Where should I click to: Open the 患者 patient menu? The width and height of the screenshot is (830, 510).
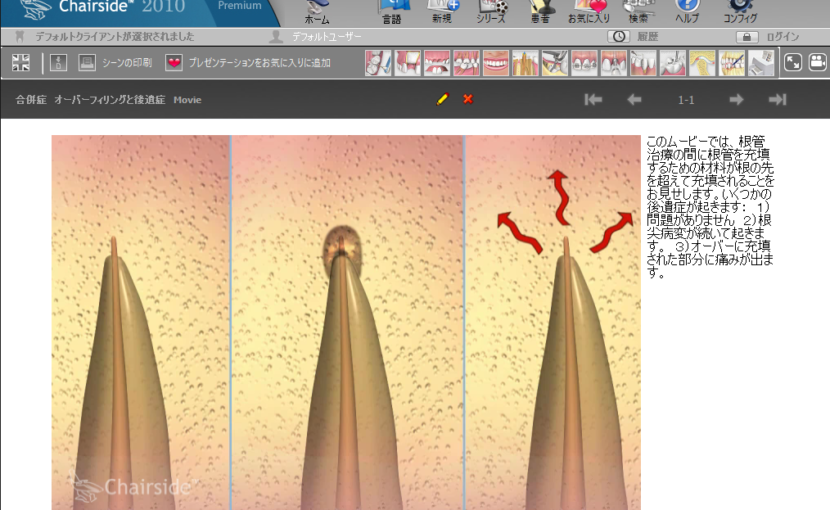540,12
